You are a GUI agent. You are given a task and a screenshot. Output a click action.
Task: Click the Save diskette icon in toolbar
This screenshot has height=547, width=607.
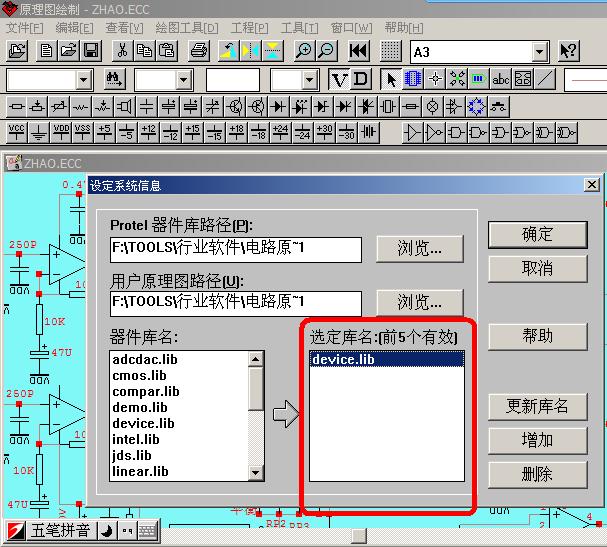(x=90, y=51)
